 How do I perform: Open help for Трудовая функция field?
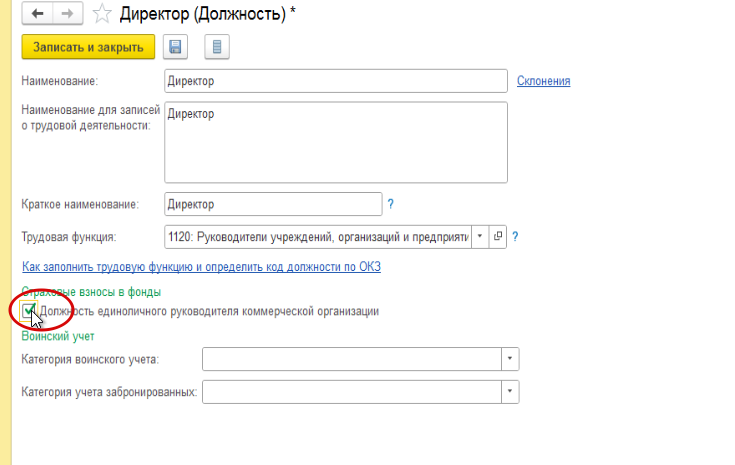(515, 237)
